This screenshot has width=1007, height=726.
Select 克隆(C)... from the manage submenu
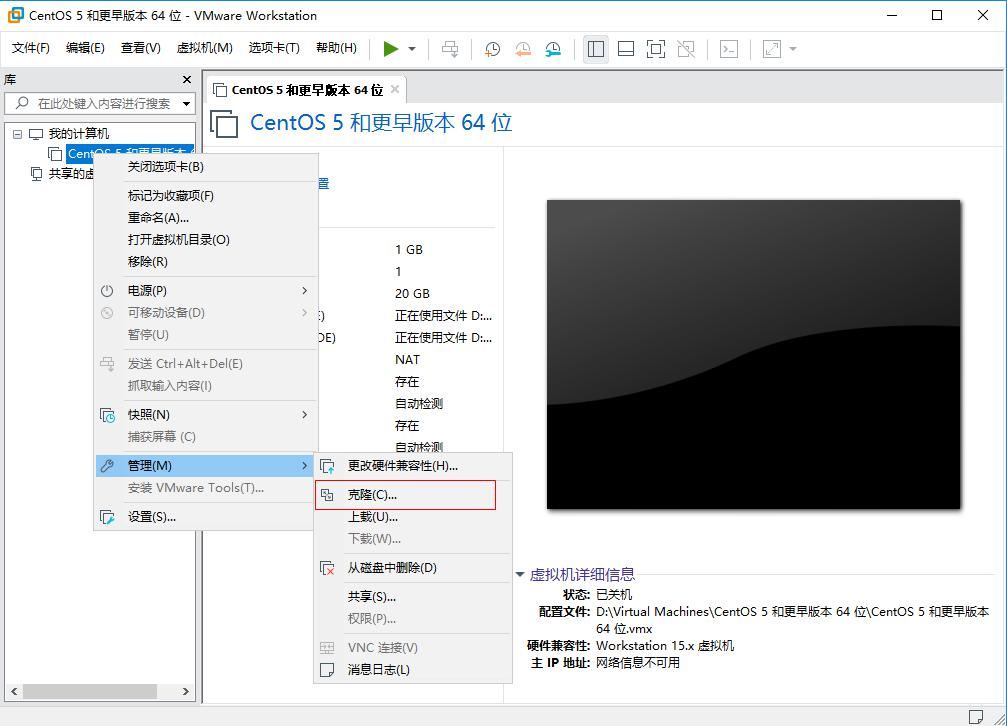pyautogui.click(x=372, y=495)
